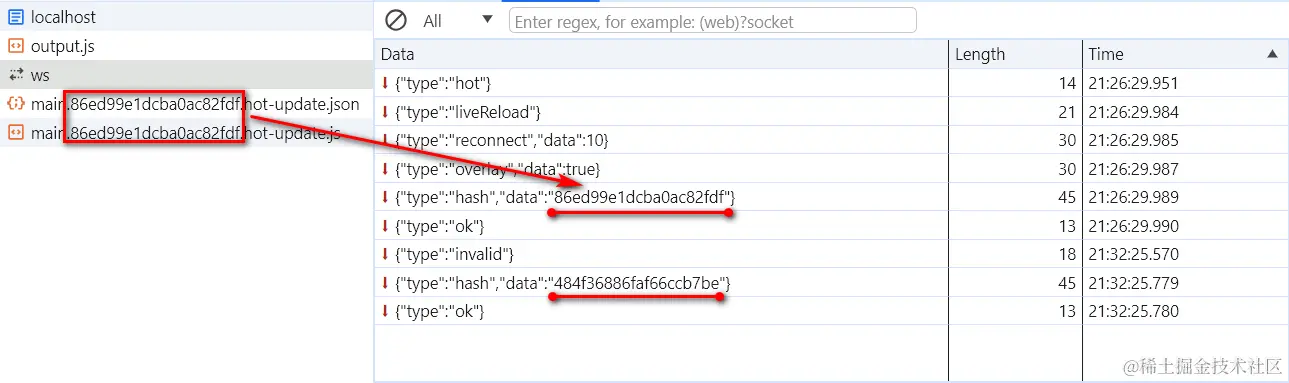
Task: Clear messages with the block icon
Action: pyautogui.click(x=396, y=20)
